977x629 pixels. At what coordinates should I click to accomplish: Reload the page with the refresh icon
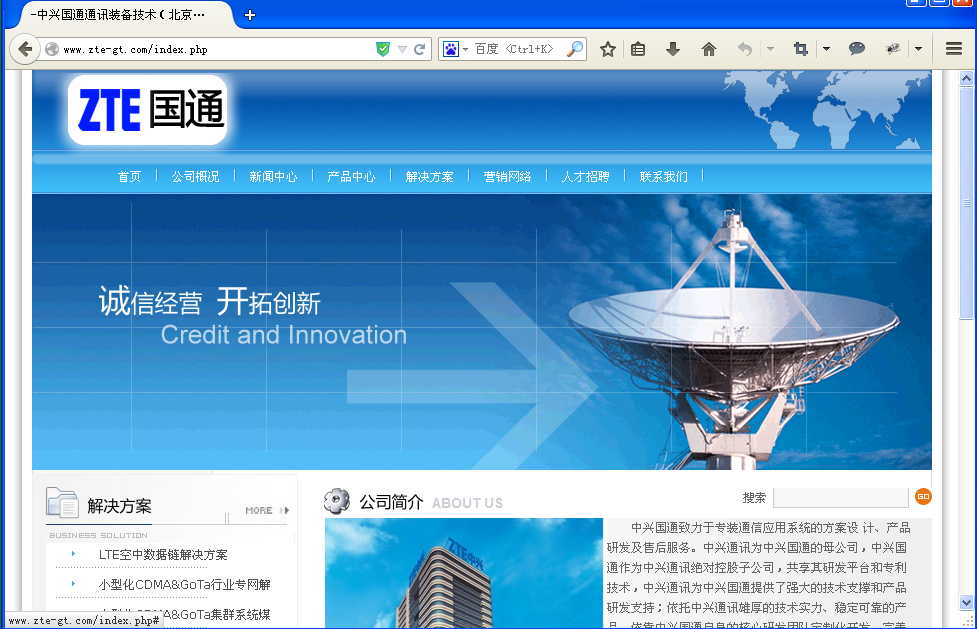pyautogui.click(x=420, y=49)
